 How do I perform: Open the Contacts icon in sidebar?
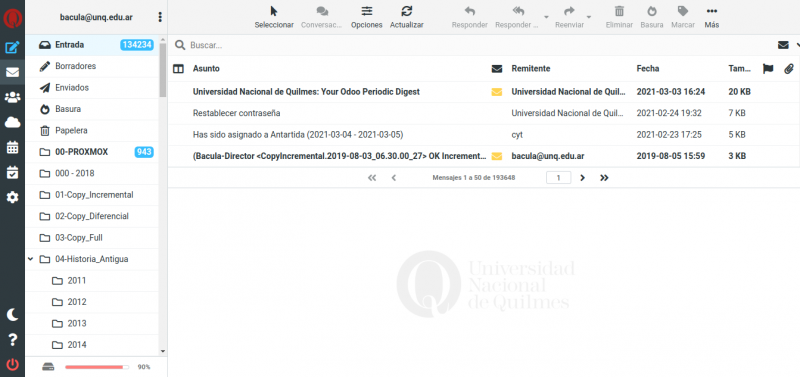tap(12, 97)
